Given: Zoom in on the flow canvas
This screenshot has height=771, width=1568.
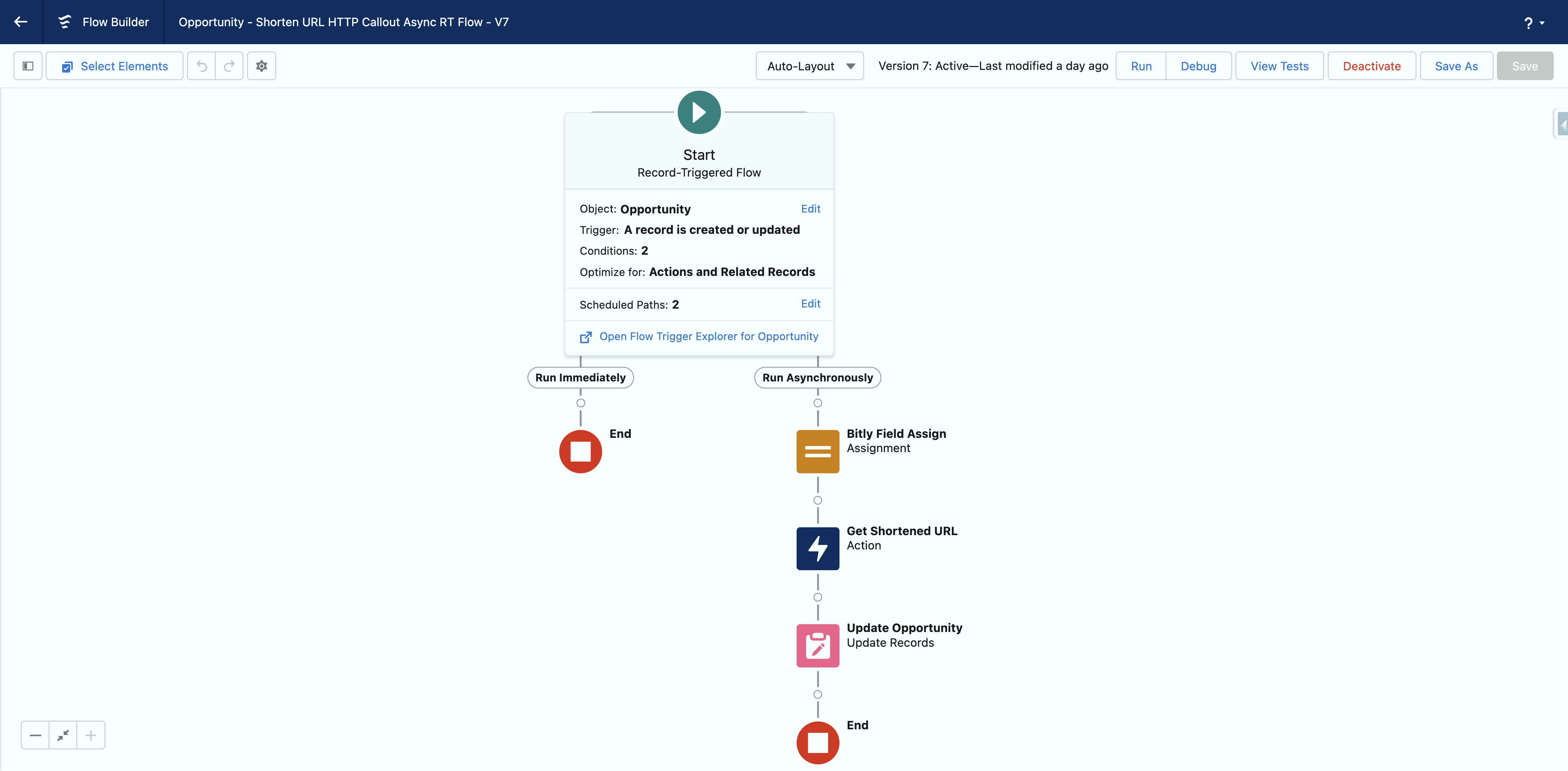Looking at the screenshot, I should 91,735.
